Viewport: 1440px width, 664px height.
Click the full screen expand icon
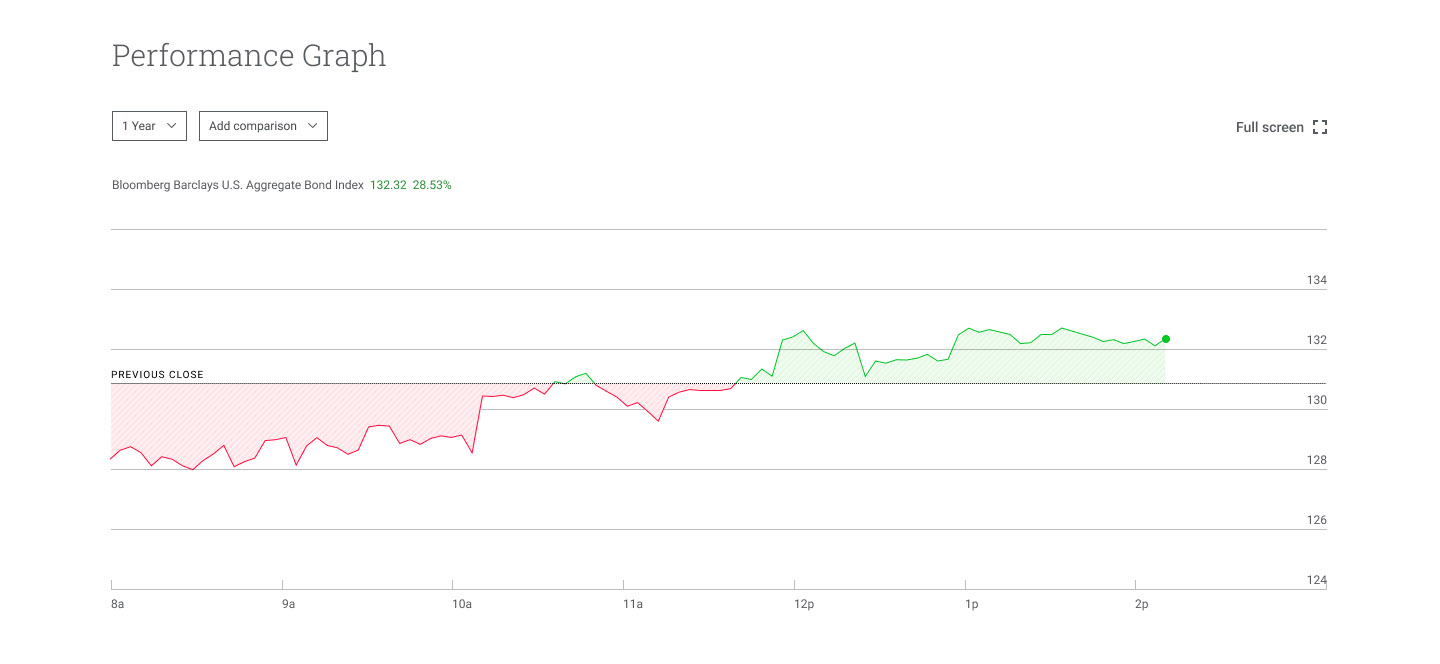1320,127
